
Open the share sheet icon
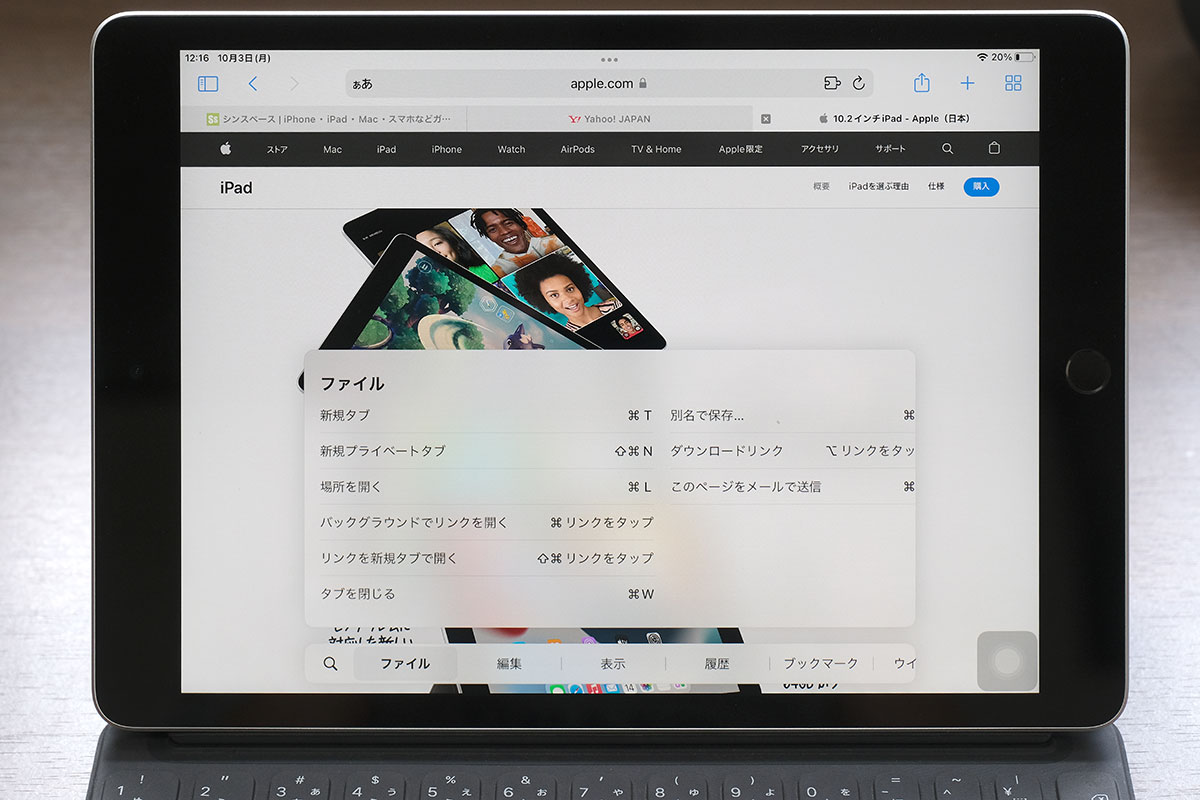click(x=922, y=83)
